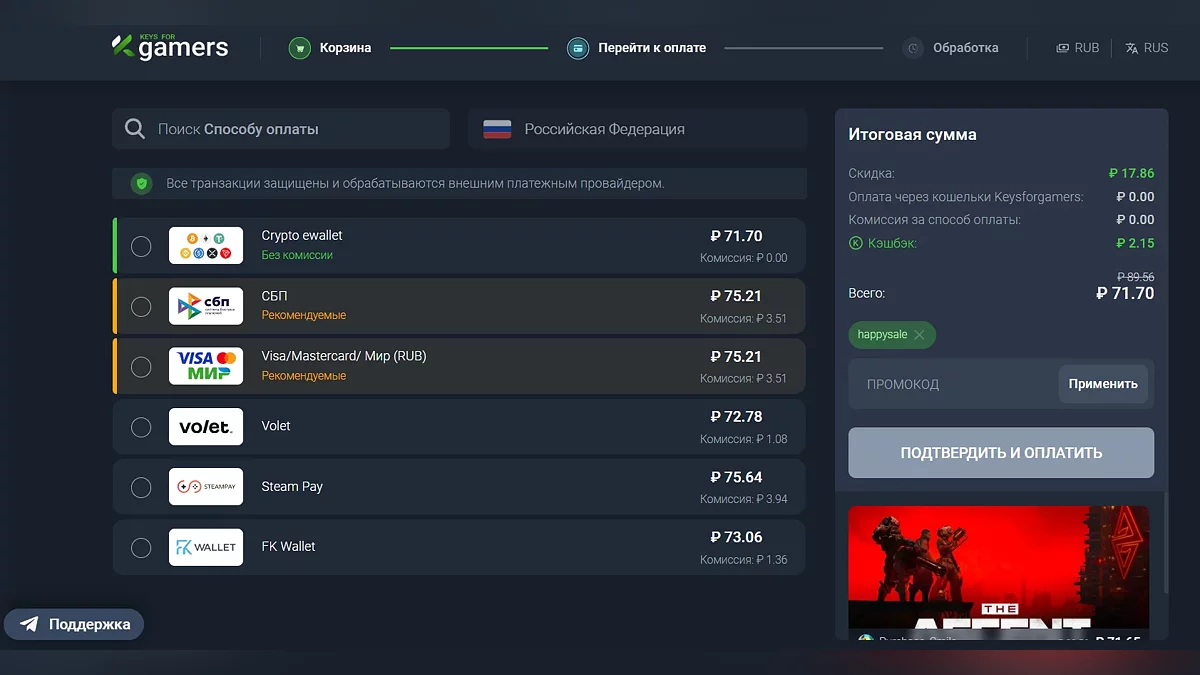
Task: Click the Steam Pay logo
Action: [206, 487]
